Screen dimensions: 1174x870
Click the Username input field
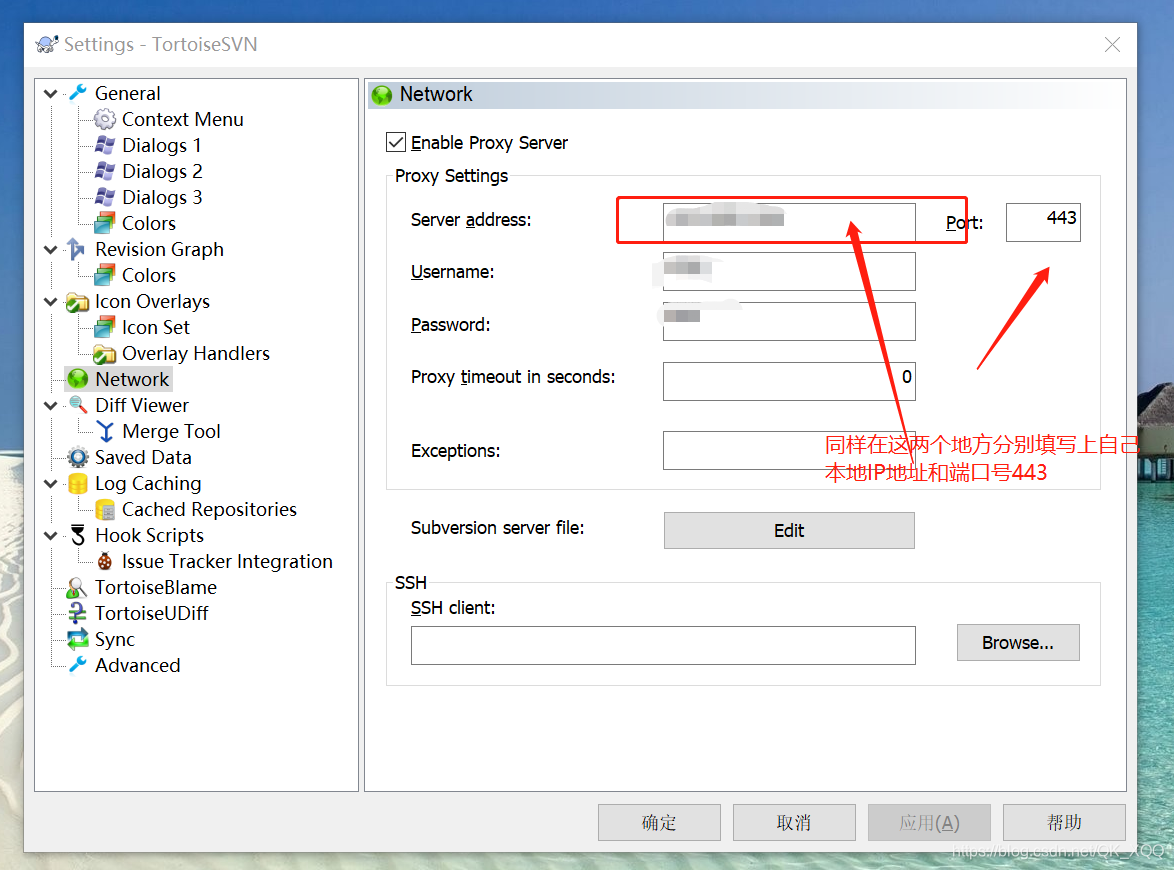(789, 271)
